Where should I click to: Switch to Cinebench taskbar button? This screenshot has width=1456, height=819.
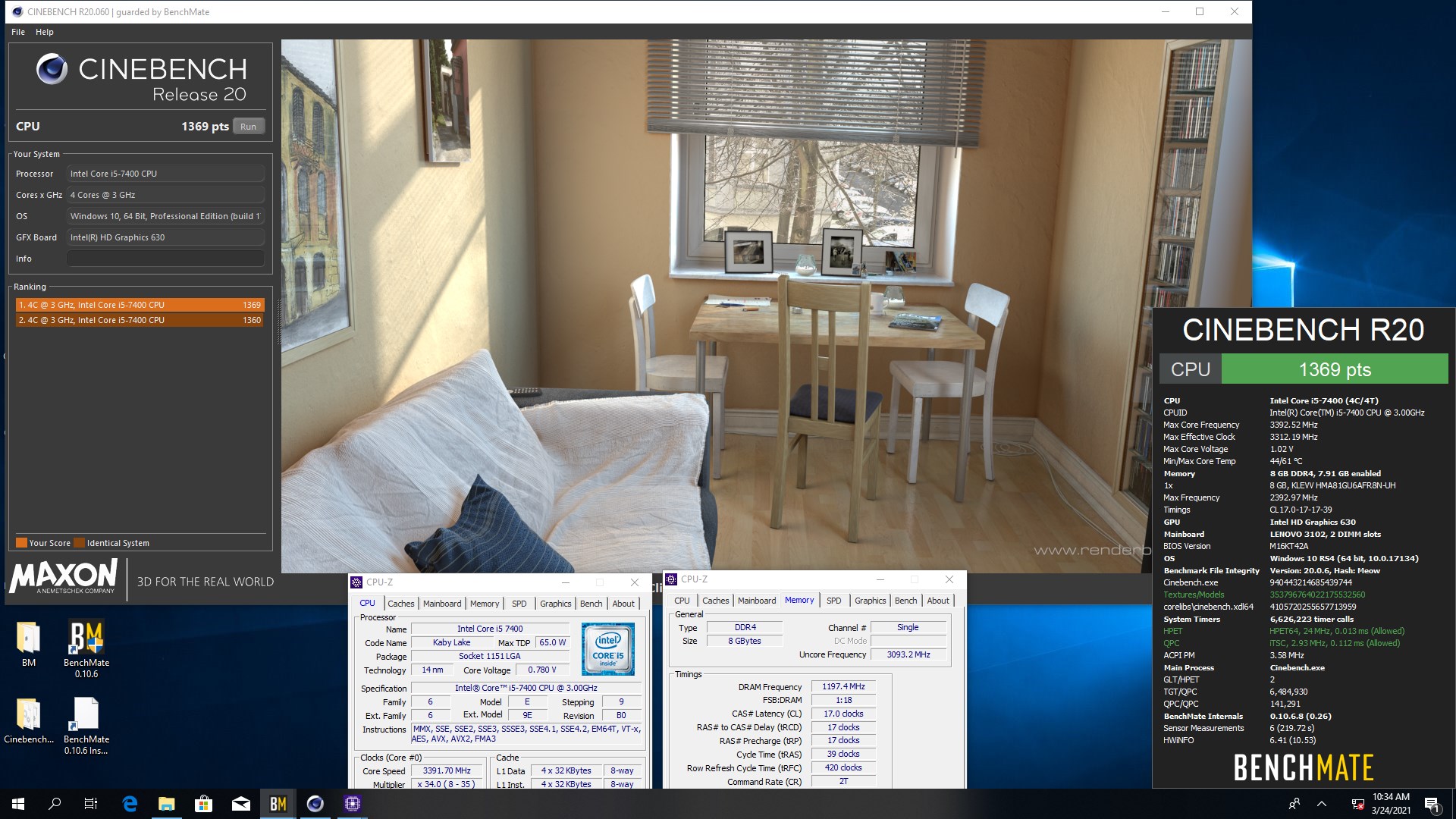pos(315,804)
